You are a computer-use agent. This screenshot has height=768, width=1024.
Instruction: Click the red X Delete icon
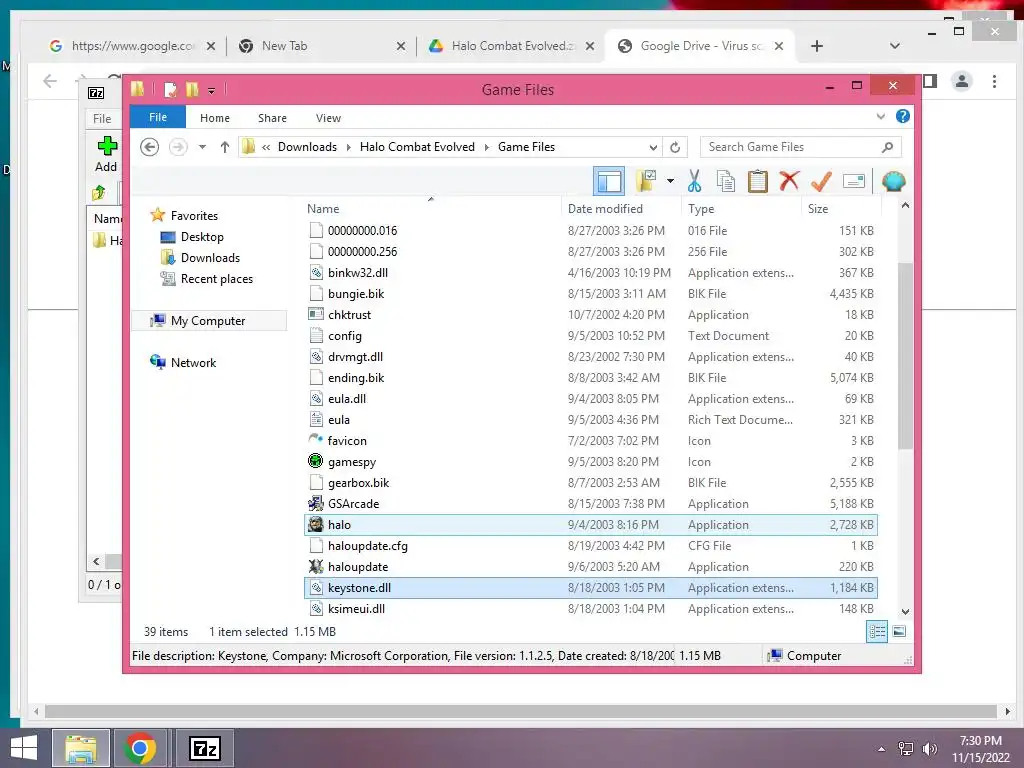789,181
